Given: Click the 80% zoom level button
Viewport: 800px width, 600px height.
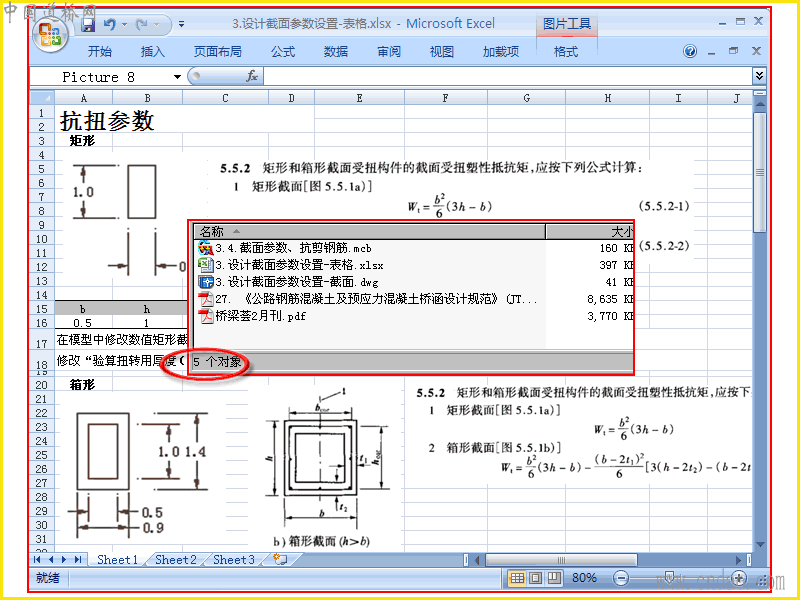Looking at the screenshot, I should coord(584,578).
